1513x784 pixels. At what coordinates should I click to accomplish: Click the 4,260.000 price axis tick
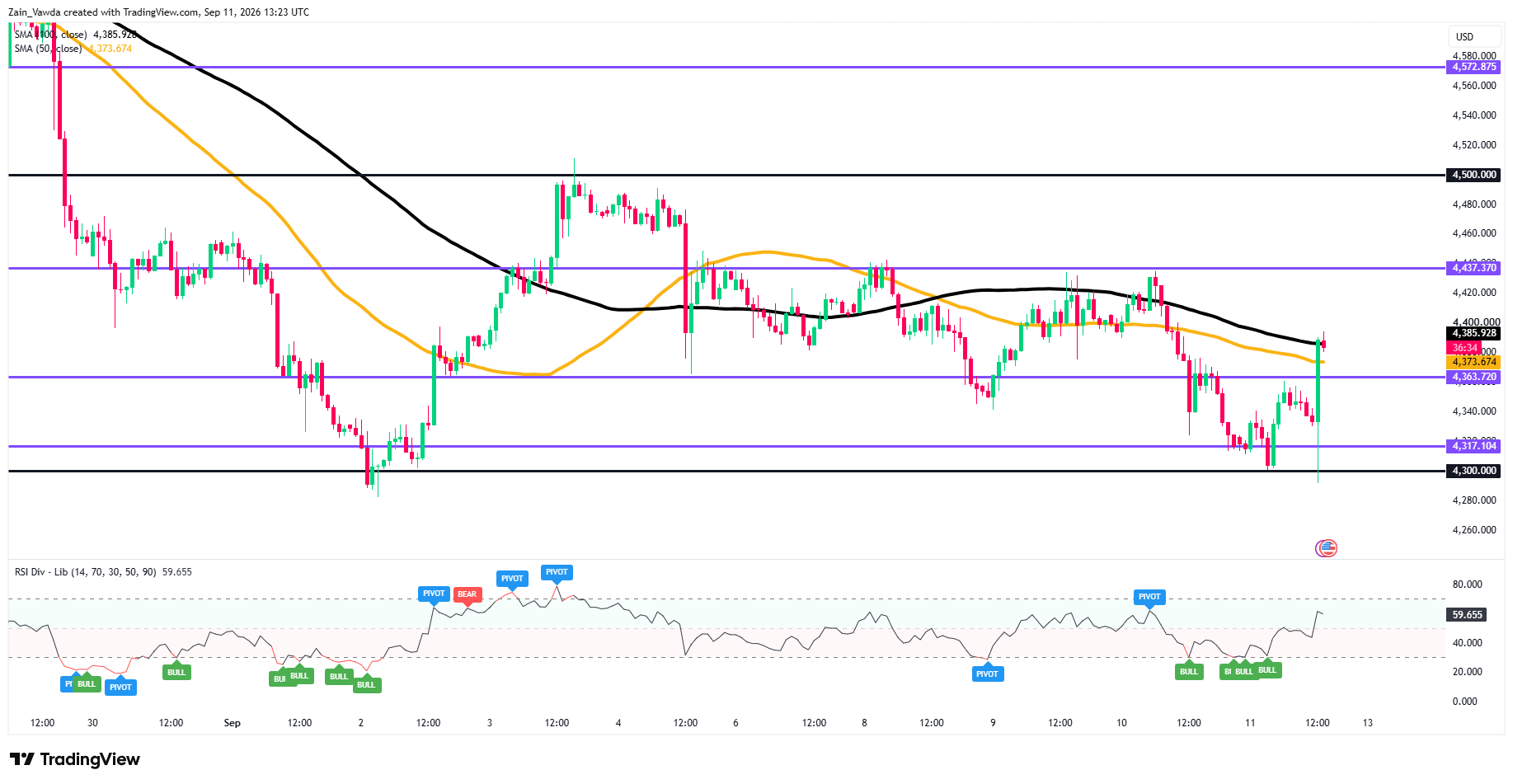[x=1474, y=530]
